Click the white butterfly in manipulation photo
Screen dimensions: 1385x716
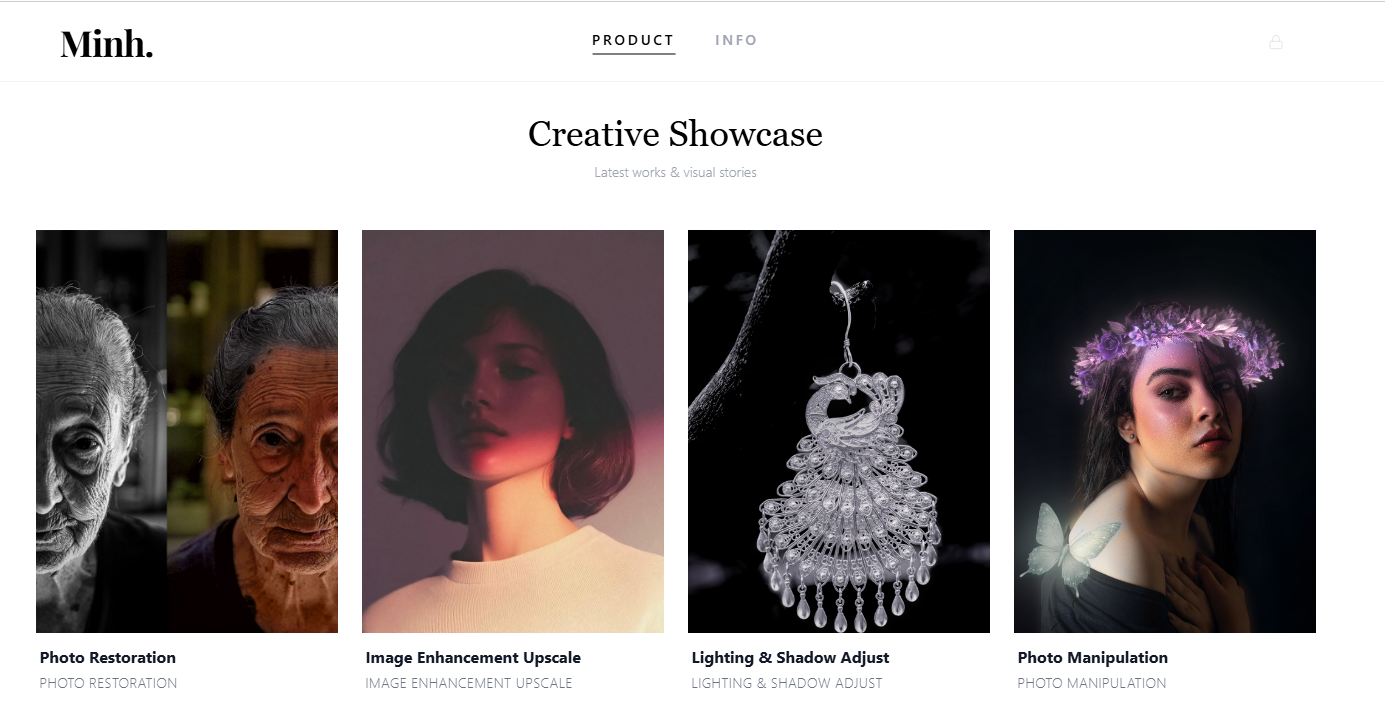[x=1070, y=547]
